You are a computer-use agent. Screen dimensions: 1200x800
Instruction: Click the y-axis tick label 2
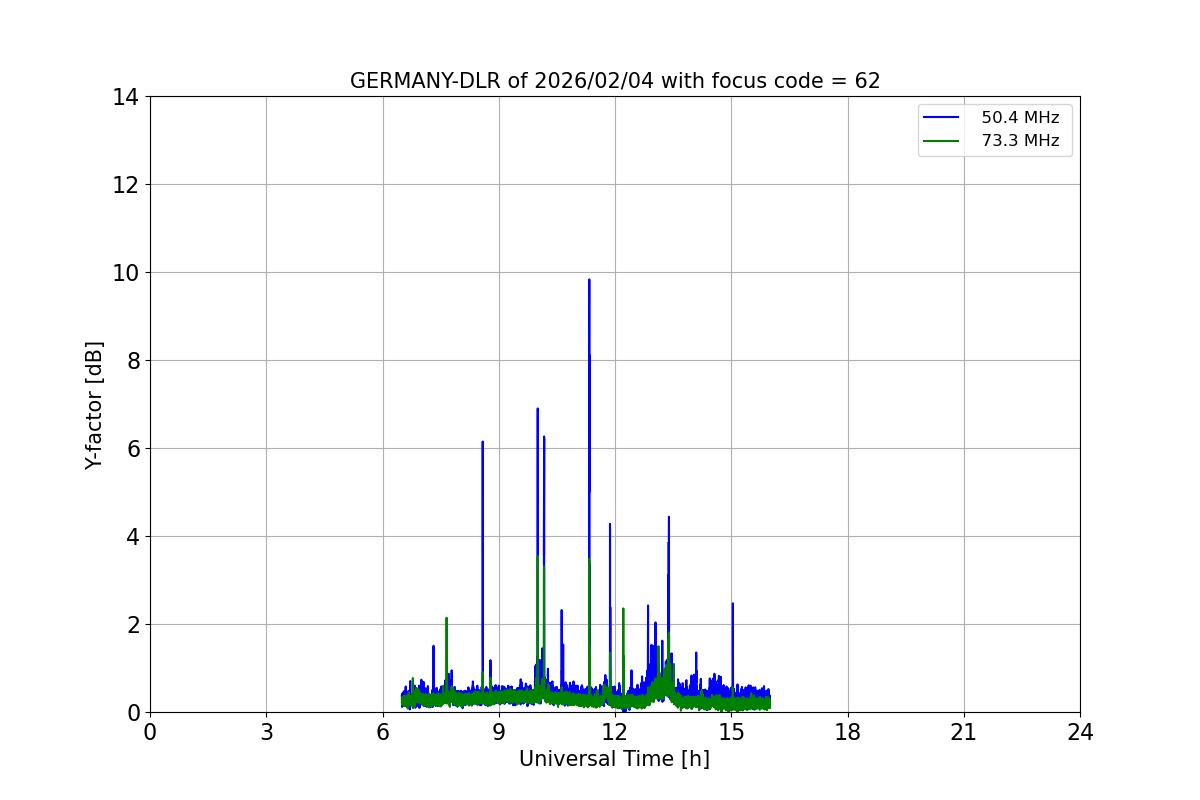tap(131, 625)
